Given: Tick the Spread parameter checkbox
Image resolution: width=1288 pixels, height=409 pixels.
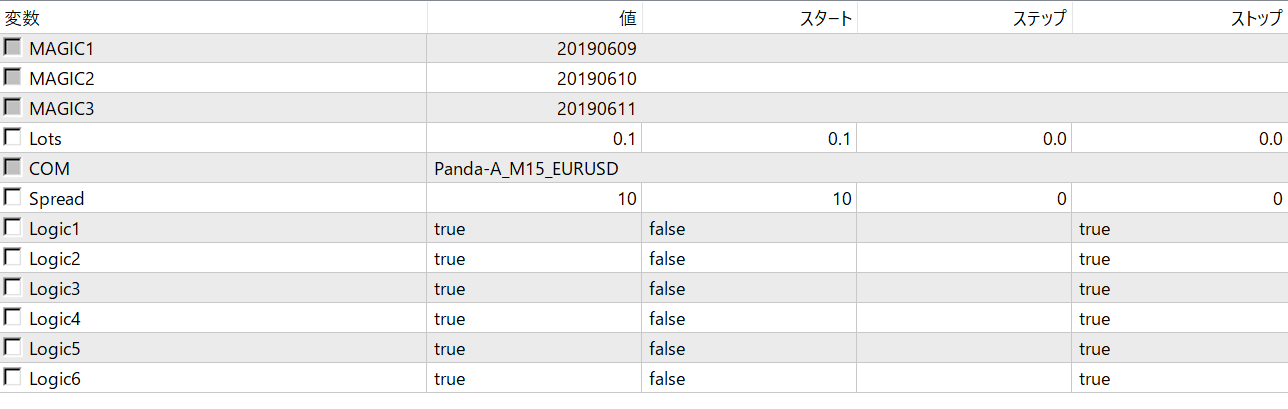Looking at the screenshot, I should coord(13,198).
